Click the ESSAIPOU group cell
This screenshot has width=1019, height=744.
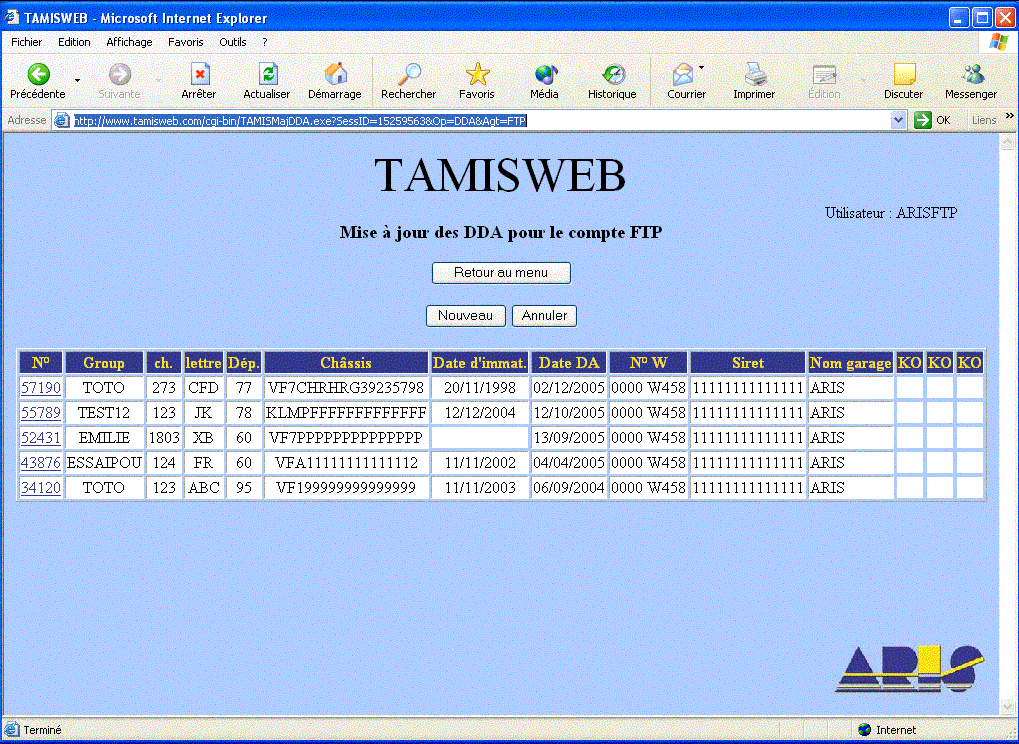(x=104, y=463)
